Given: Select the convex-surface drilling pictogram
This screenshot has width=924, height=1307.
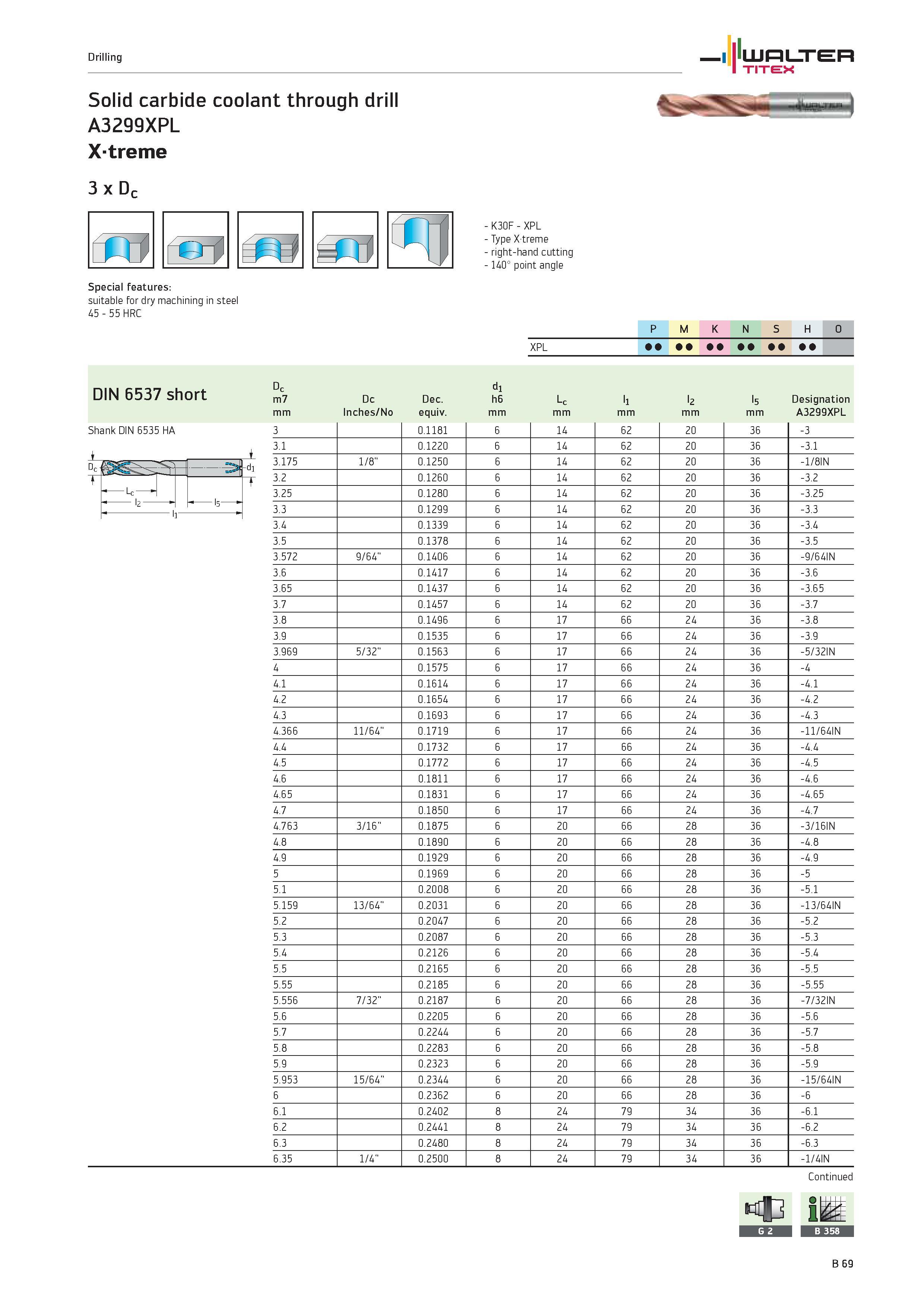Looking at the screenshot, I should point(420,240).
